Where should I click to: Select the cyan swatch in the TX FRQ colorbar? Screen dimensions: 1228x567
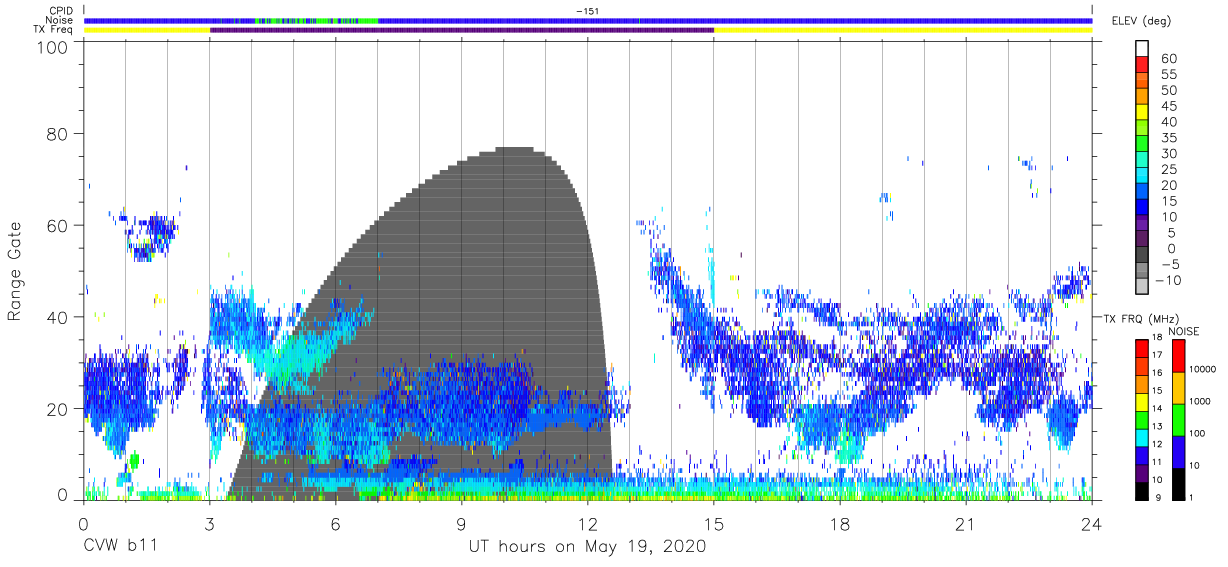(1141, 437)
